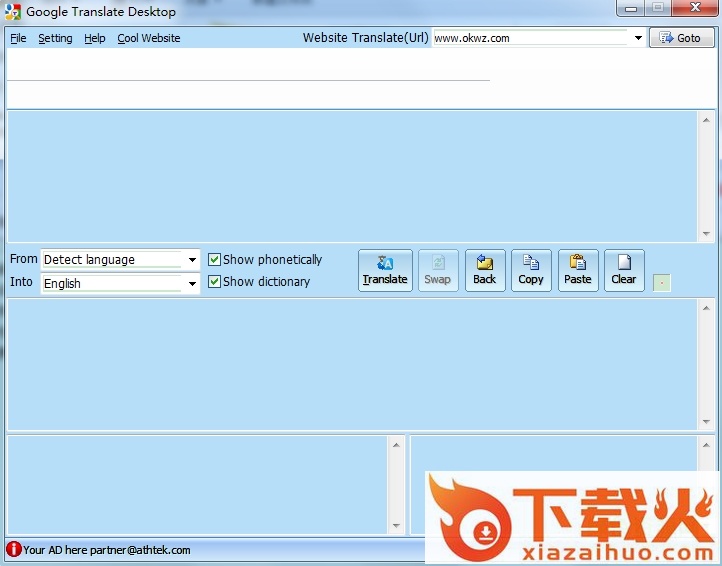The image size is (722, 566).
Task: Open the Into language dropdown
Action: point(192,284)
